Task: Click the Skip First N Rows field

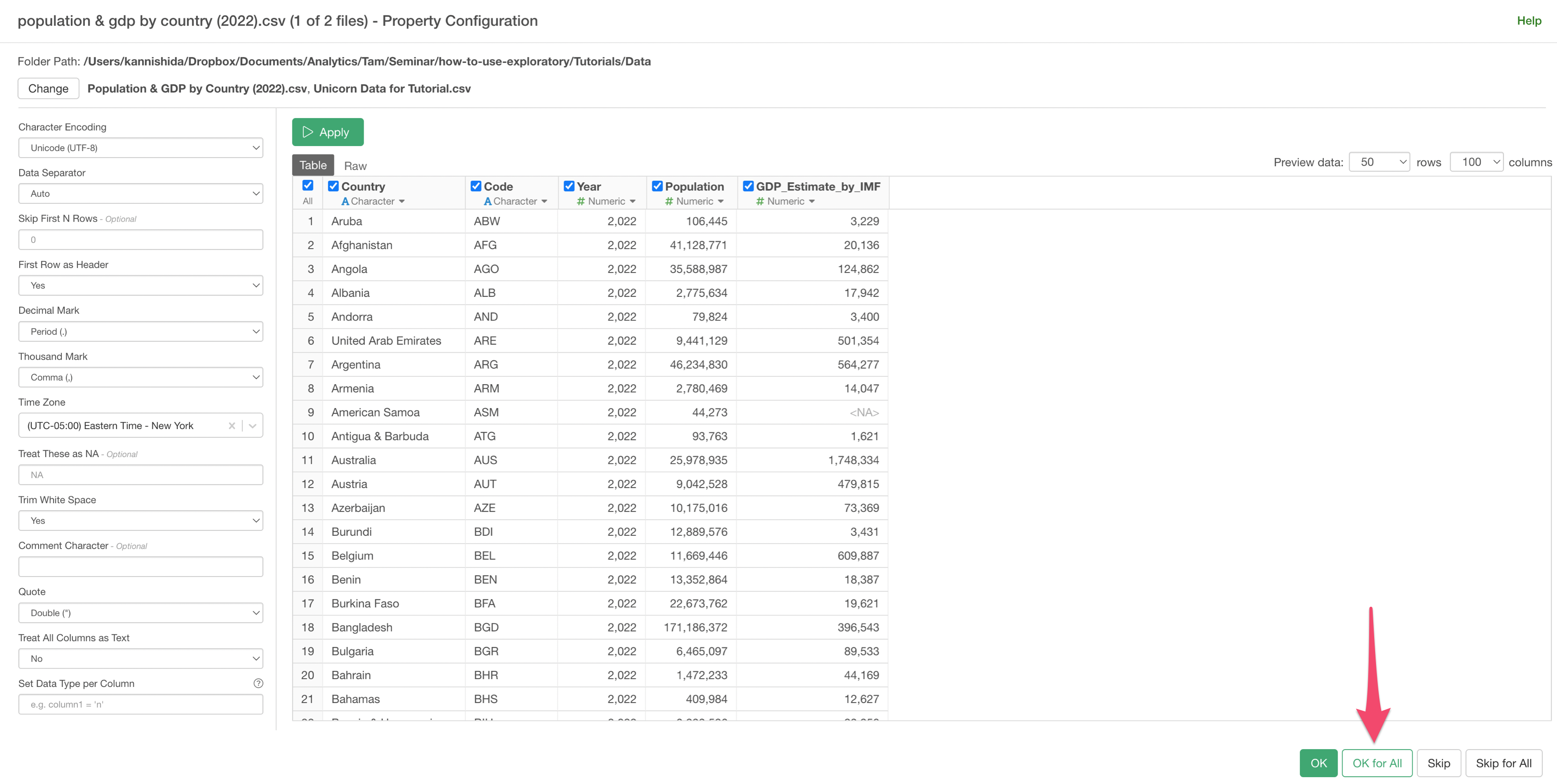Action: (140, 240)
